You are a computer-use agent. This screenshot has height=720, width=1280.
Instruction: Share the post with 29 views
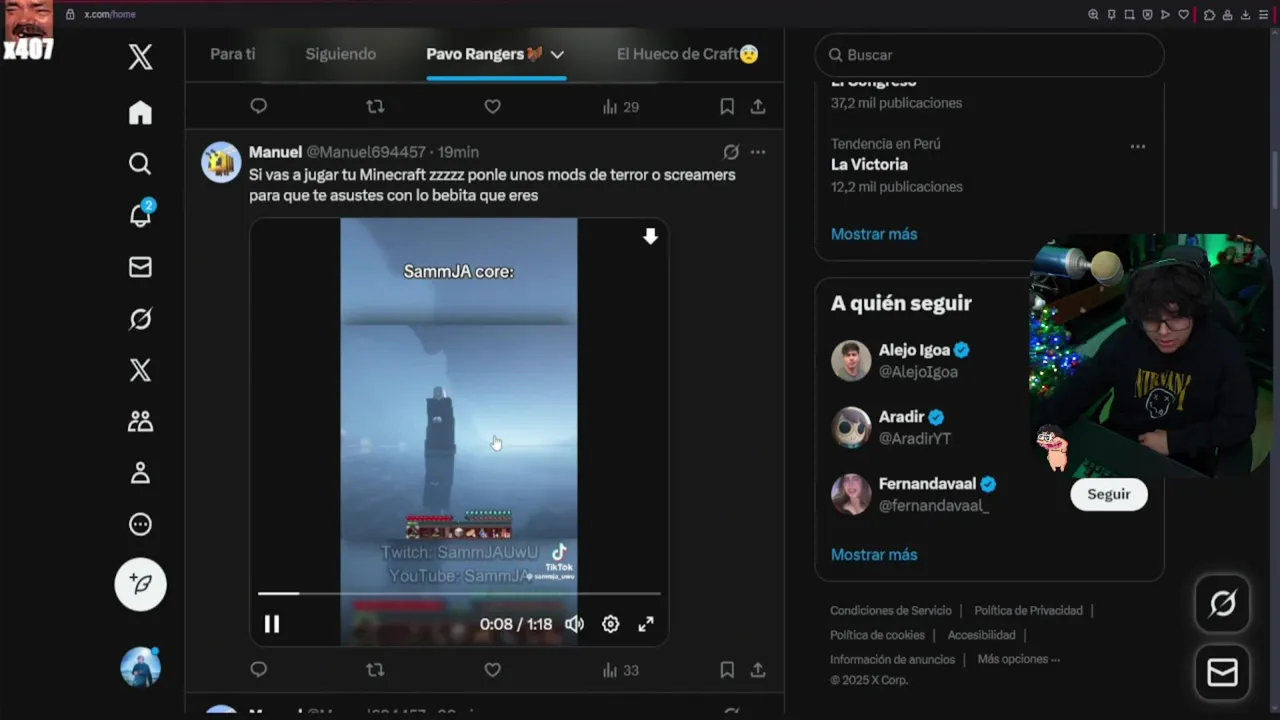tap(758, 106)
